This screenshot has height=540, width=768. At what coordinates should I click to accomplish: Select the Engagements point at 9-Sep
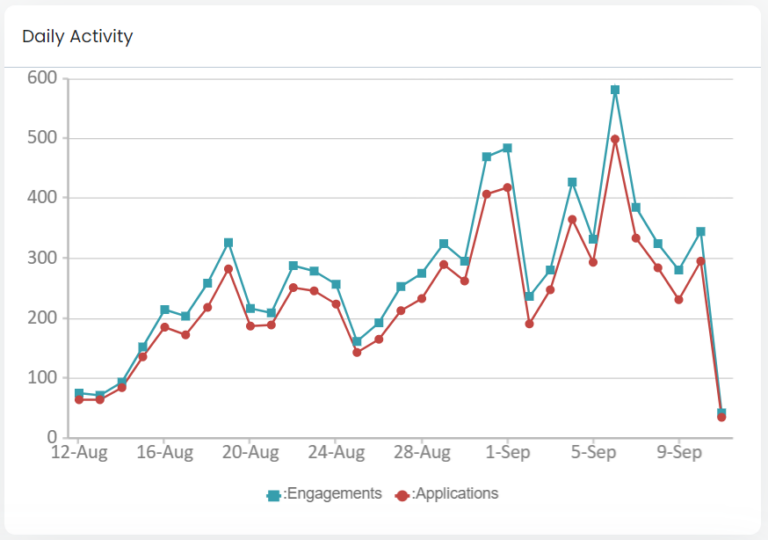[679, 270]
